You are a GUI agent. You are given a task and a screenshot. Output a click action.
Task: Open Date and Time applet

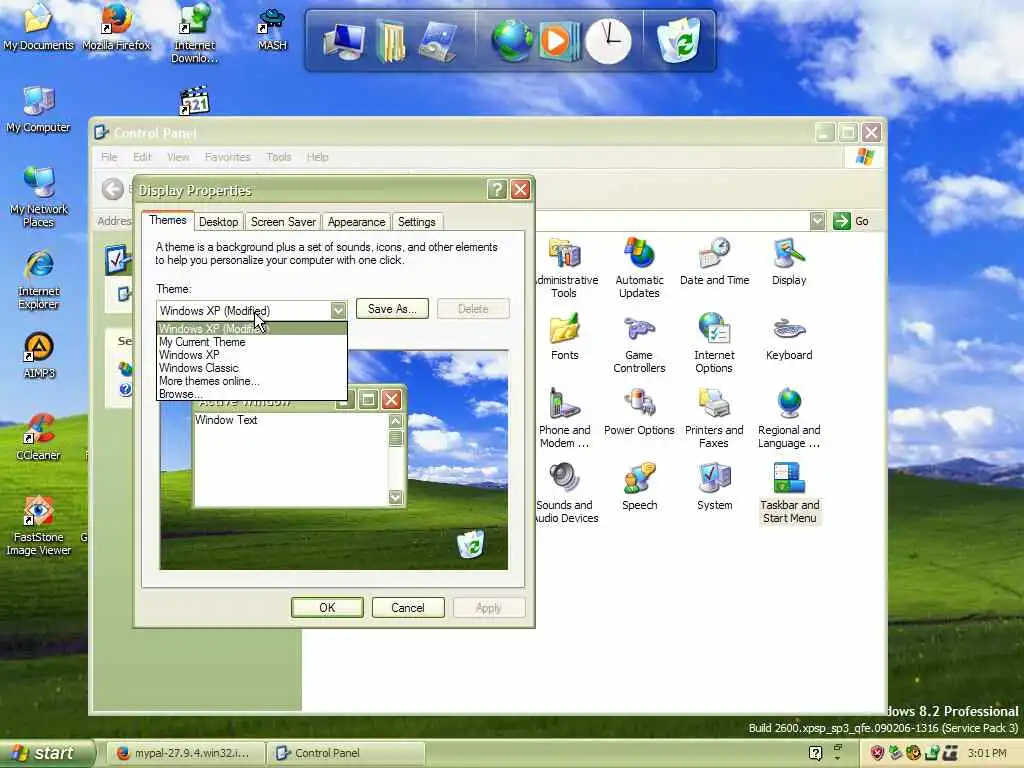[x=714, y=262]
